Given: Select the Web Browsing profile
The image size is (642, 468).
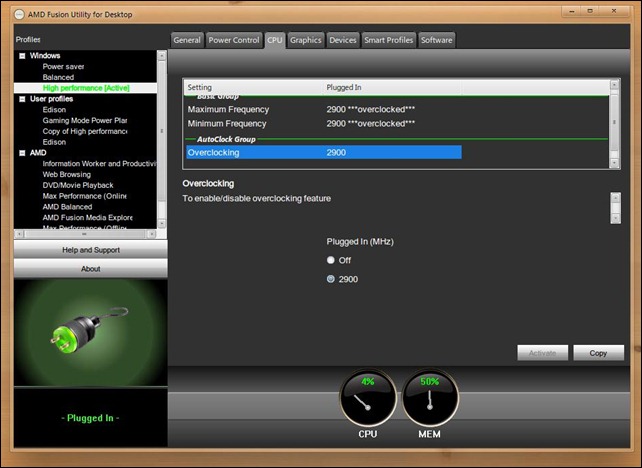Looking at the screenshot, I should [x=67, y=174].
